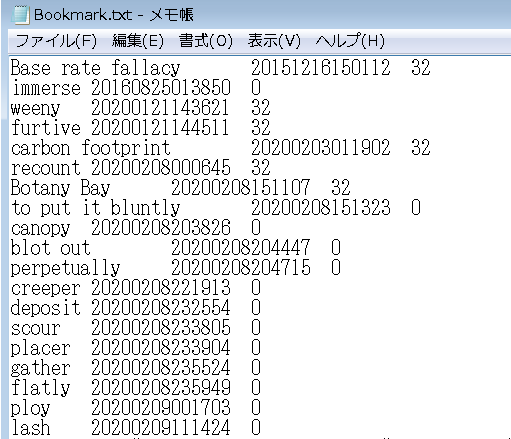Click the word 'placer'
Viewport: 511px width, 439px height.
(x=40, y=349)
